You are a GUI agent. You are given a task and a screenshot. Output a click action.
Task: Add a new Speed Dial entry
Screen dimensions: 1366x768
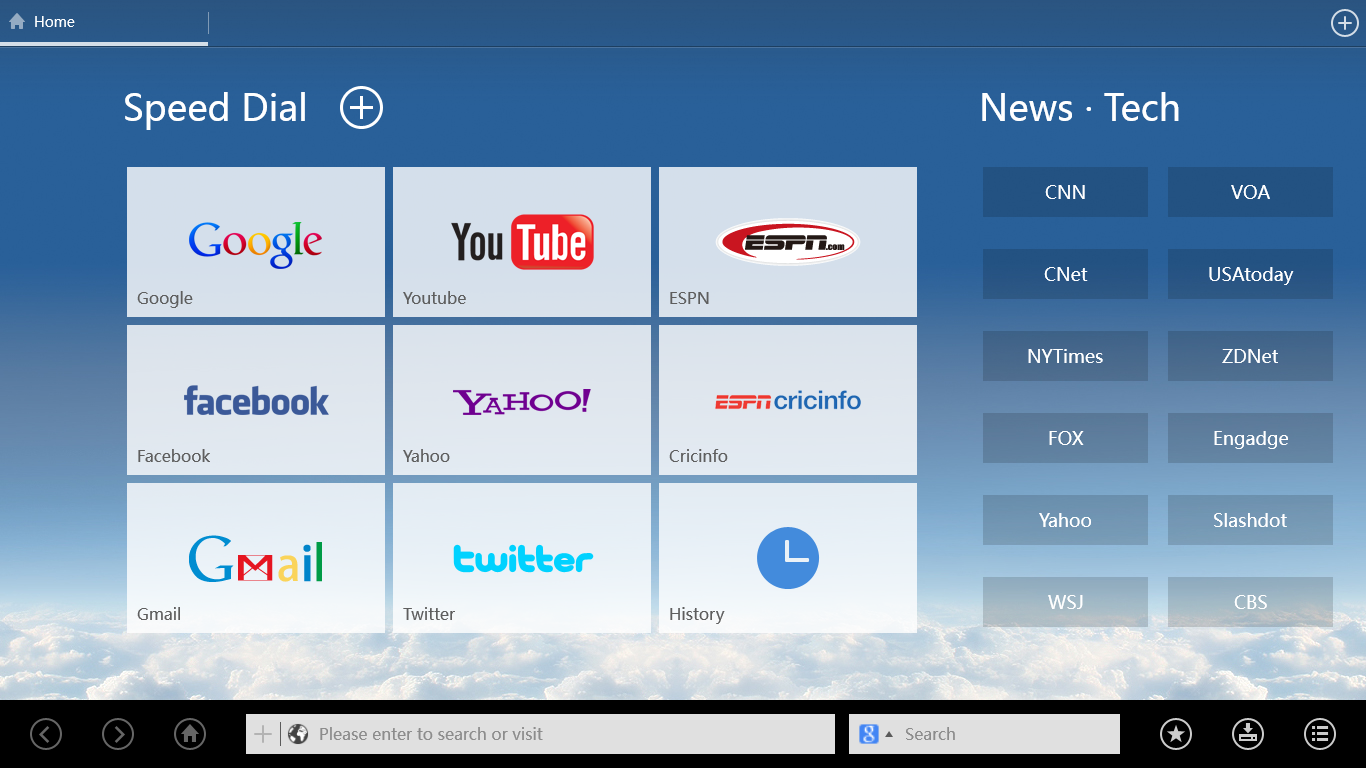point(362,107)
